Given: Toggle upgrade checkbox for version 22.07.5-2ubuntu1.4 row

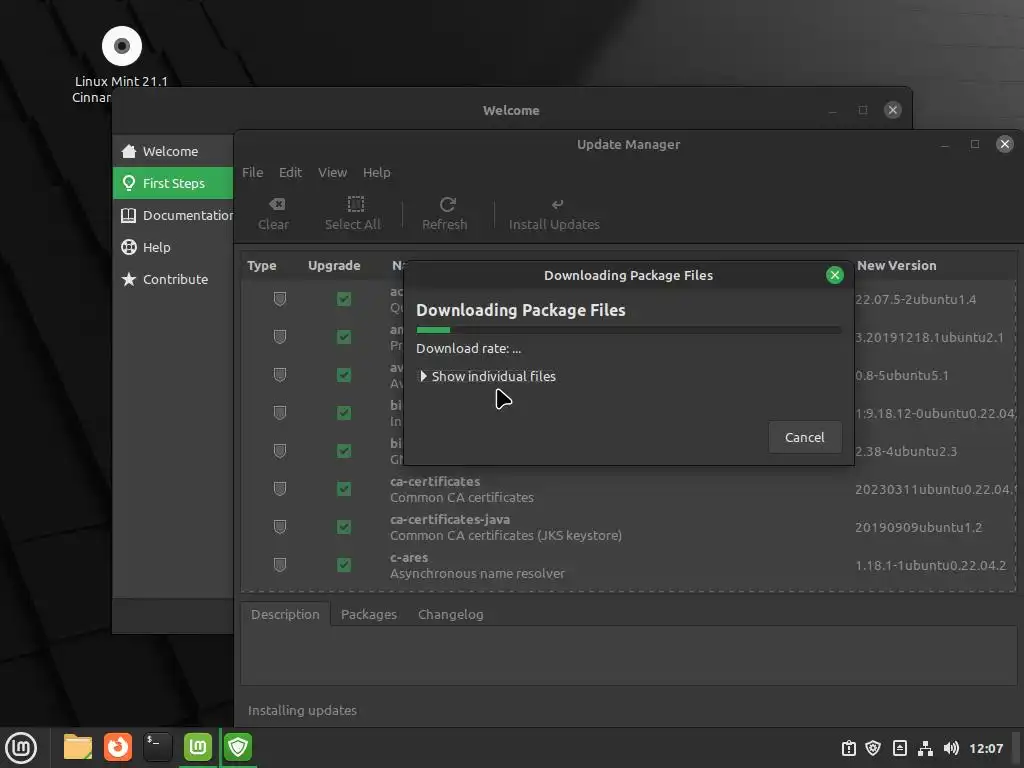Looking at the screenshot, I should point(344,299).
